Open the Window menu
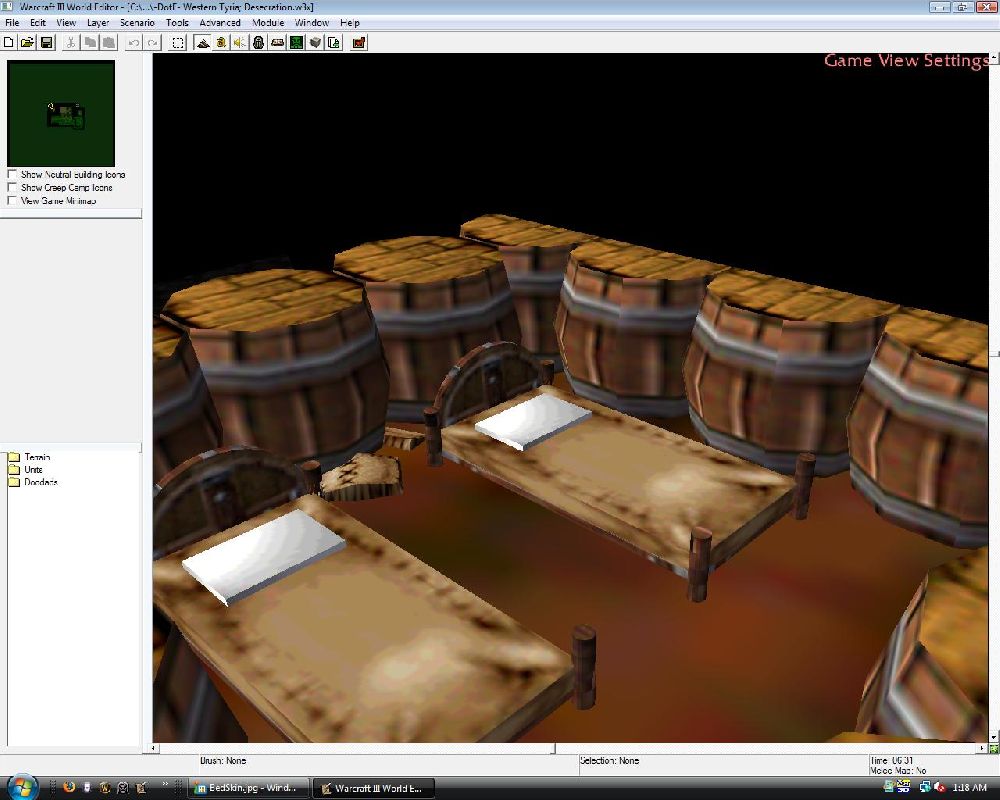Image resolution: width=1000 pixels, height=800 pixels. click(x=312, y=23)
